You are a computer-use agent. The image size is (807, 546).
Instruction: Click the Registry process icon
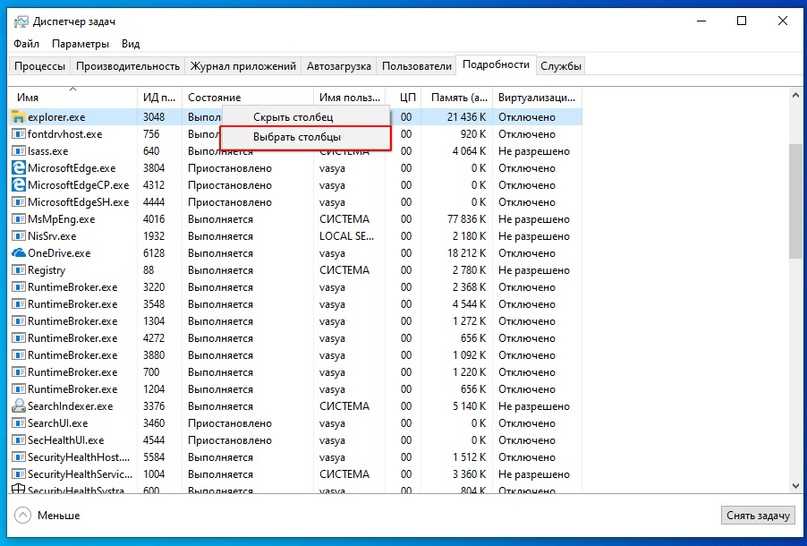point(18,270)
